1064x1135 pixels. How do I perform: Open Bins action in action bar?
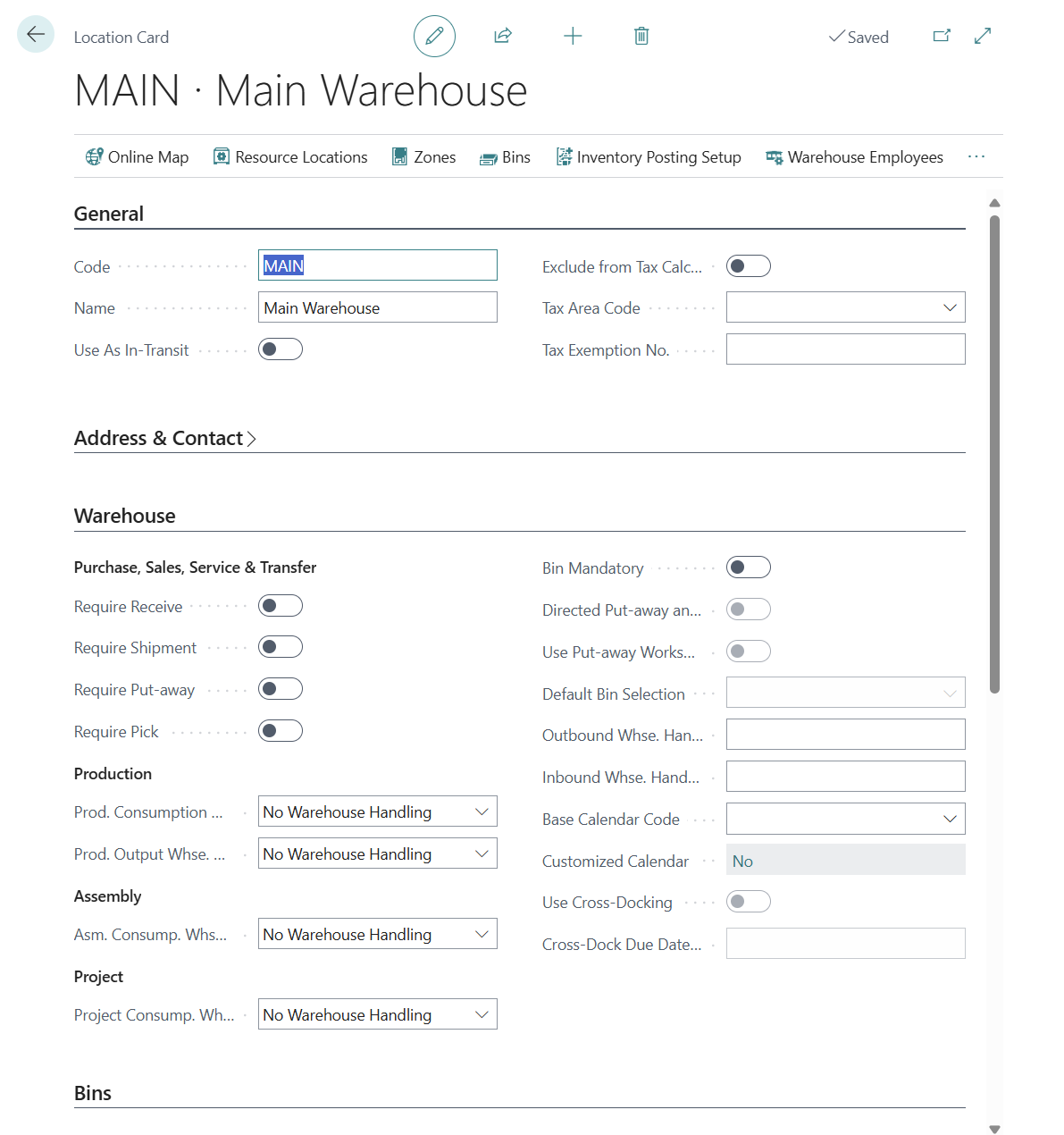tap(506, 157)
